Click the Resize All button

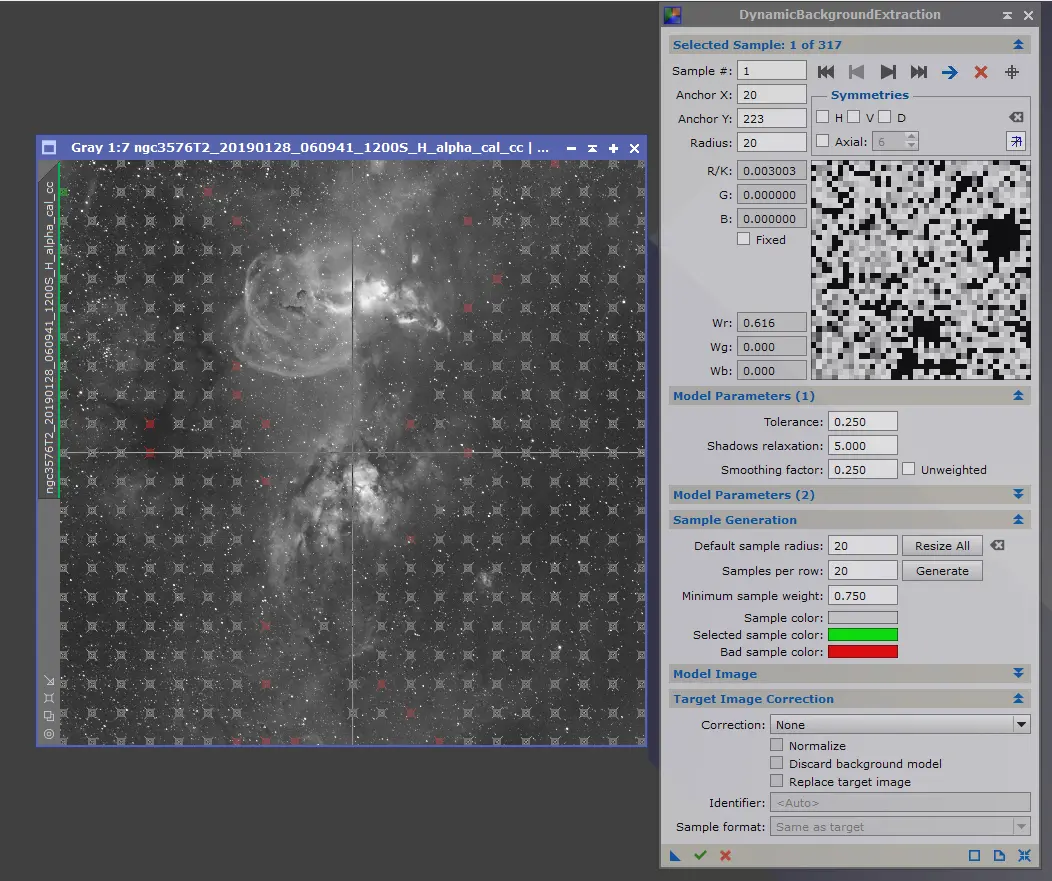pyautogui.click(x=942, y=546)
